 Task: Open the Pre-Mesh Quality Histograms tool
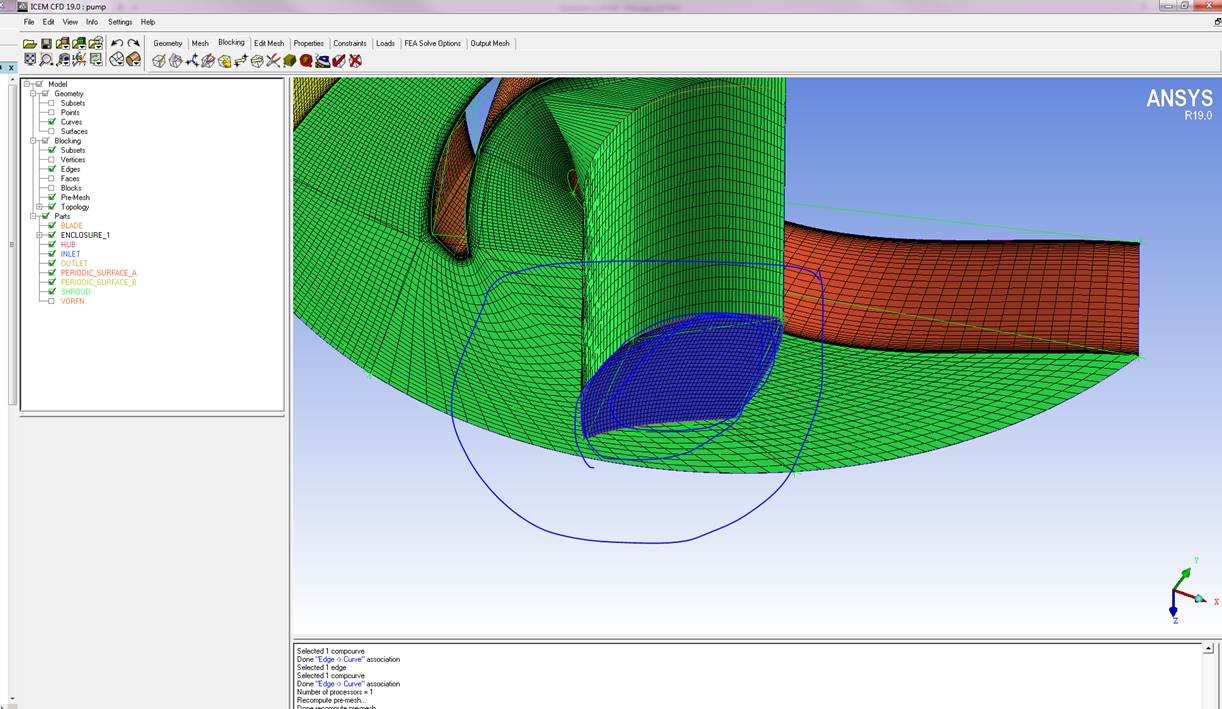(x=306, y=61)
